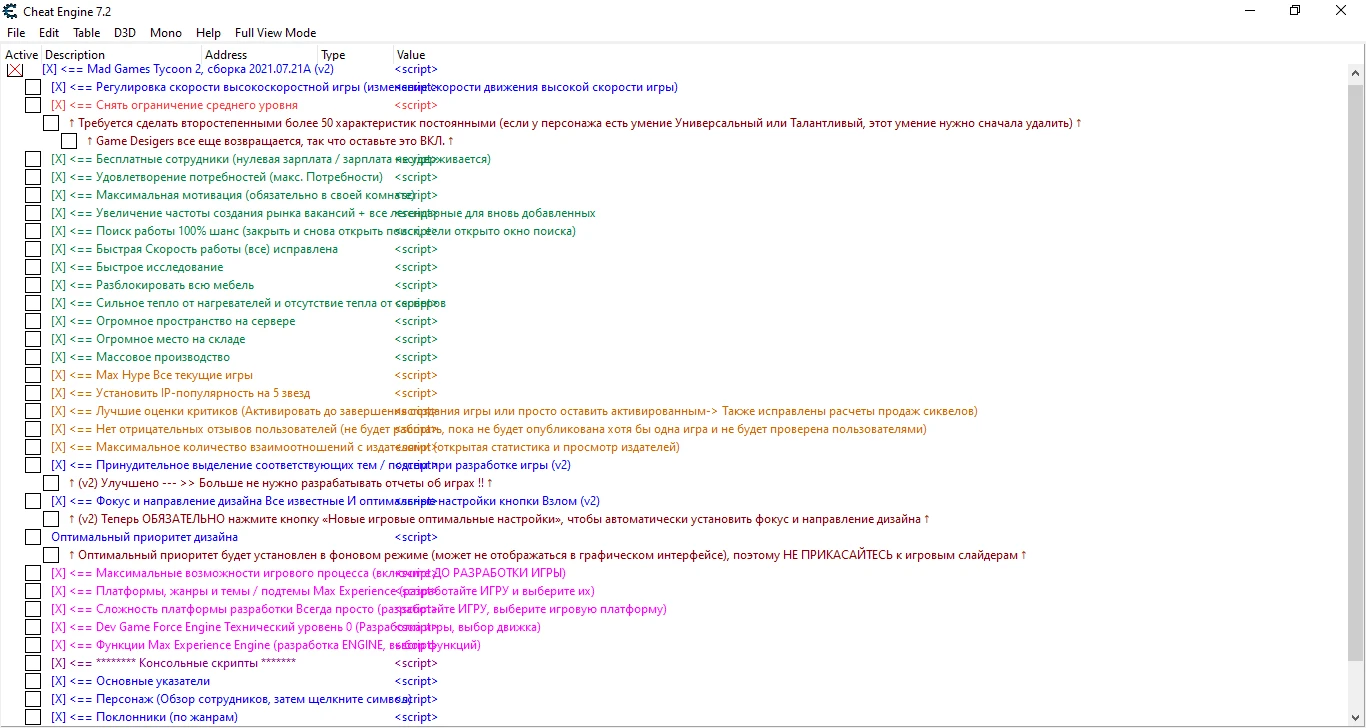
Task: Enable the 'Быстрое исследование' checkbox
Action: pos(33,268)
